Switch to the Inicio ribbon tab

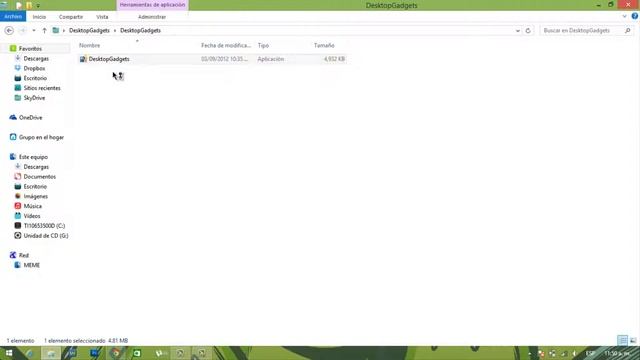(39, 17)
